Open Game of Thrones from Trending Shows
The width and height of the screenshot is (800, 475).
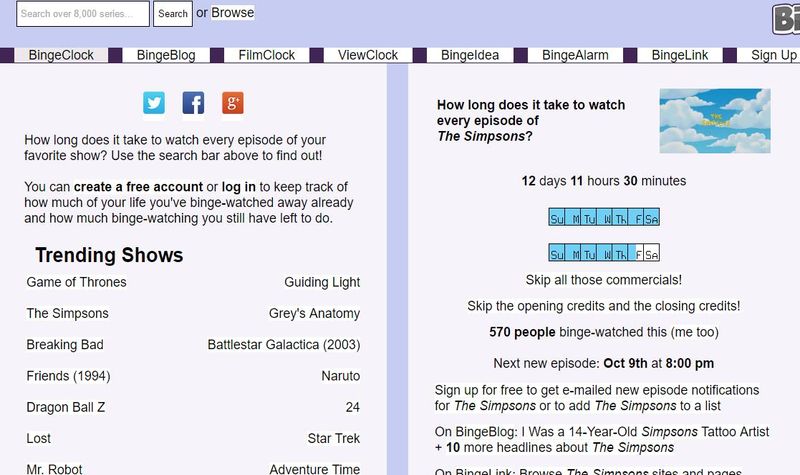[77, 282]
